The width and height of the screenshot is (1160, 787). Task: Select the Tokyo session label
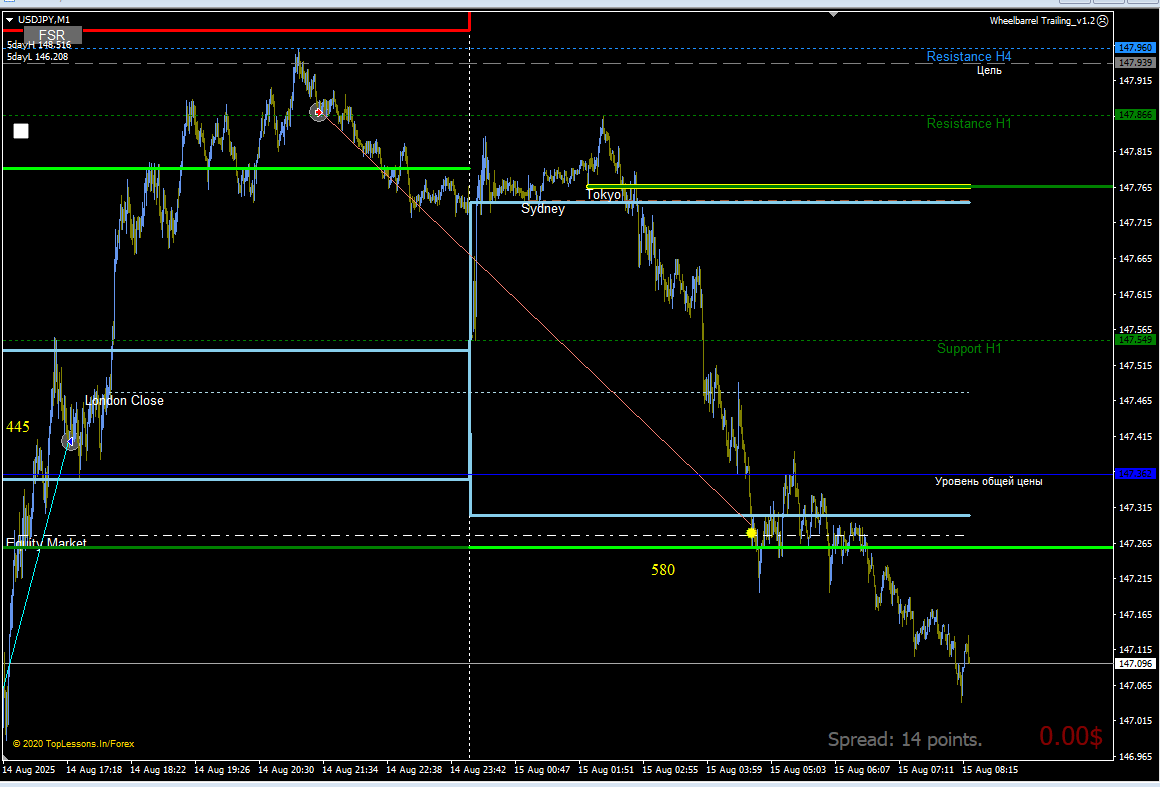(x=604, y=195)
